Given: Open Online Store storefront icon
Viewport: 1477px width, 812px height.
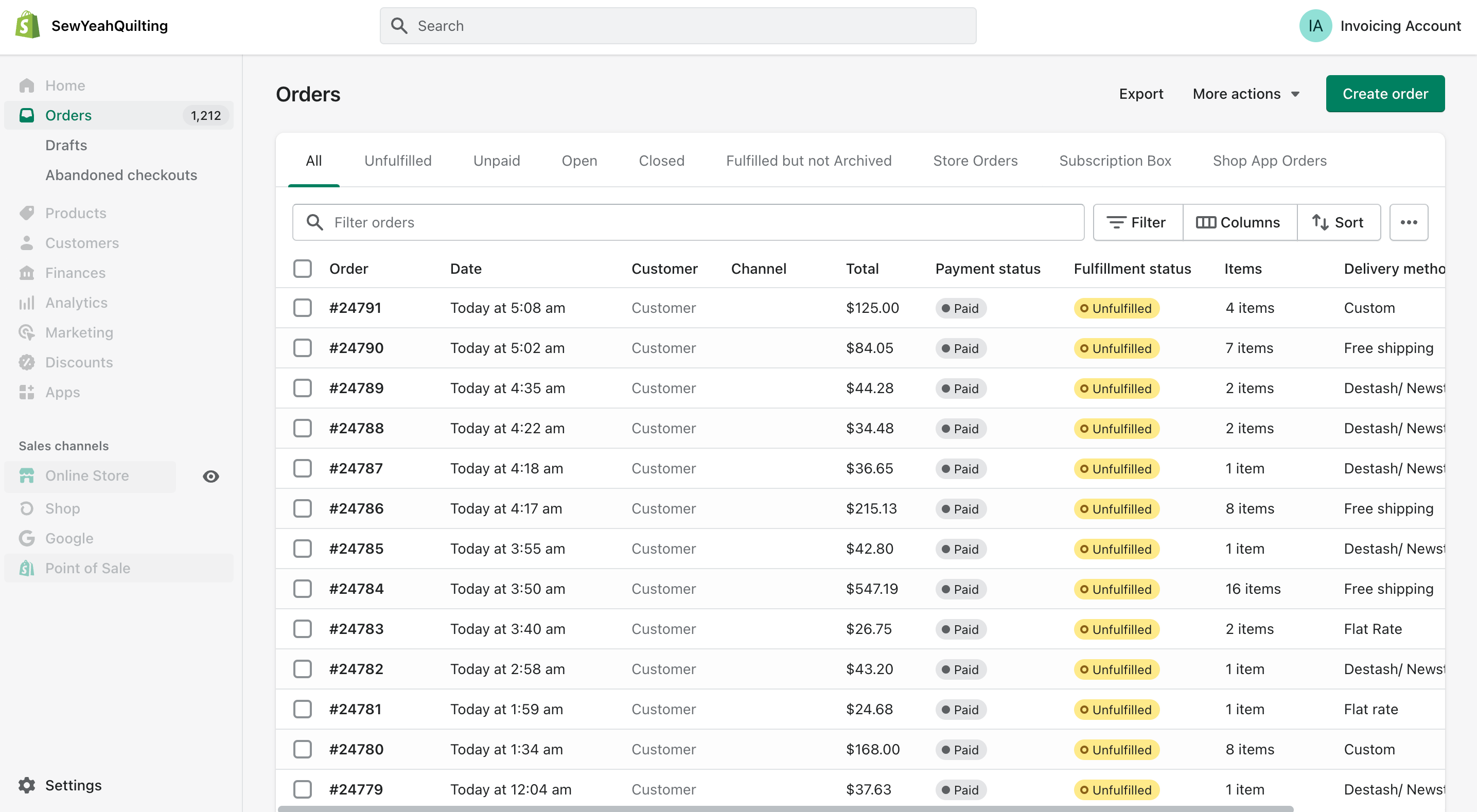Looking at the screenshot, I should pyautogui.click(x=27, y=475).
